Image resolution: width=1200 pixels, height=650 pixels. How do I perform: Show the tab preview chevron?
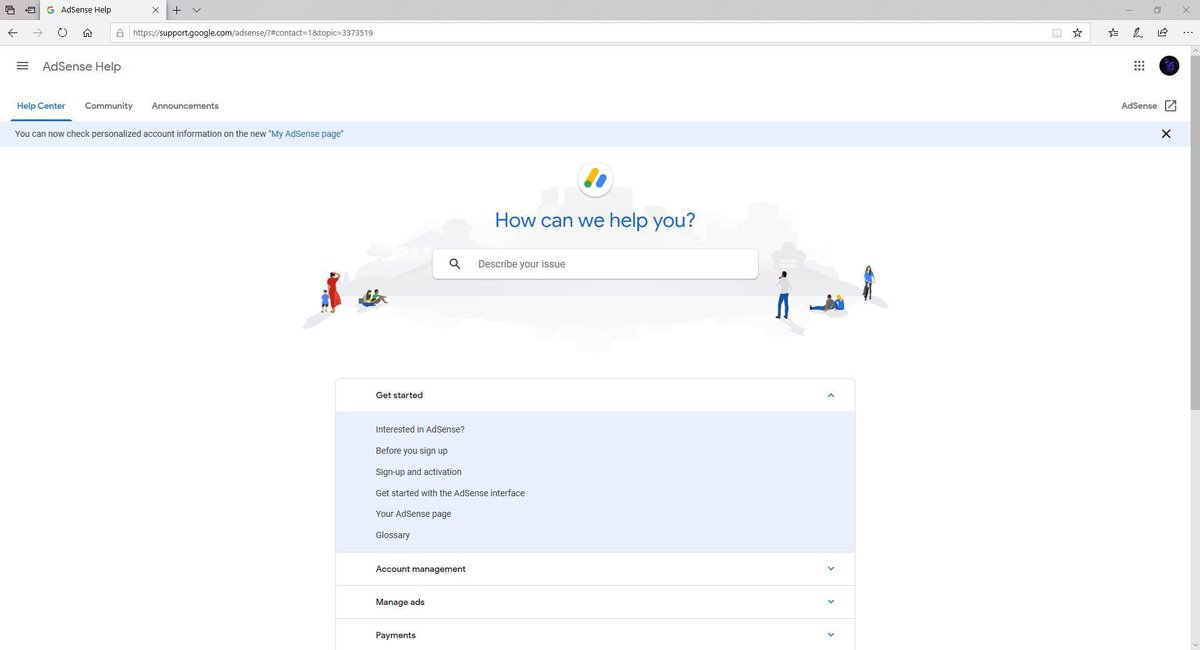coord(197,10)
